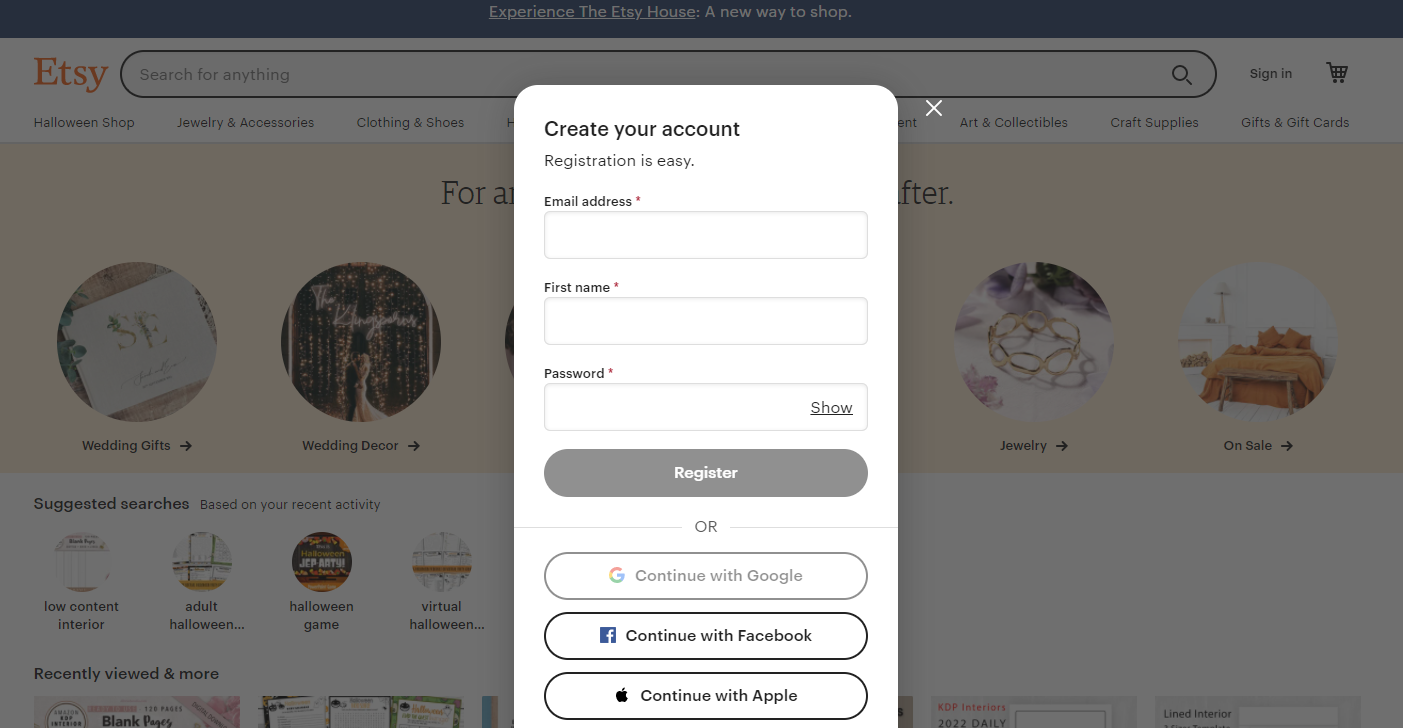This screenshot has width=1403, height=728.
Task: Focus the First name input field
Action: [x=706, y=321]
